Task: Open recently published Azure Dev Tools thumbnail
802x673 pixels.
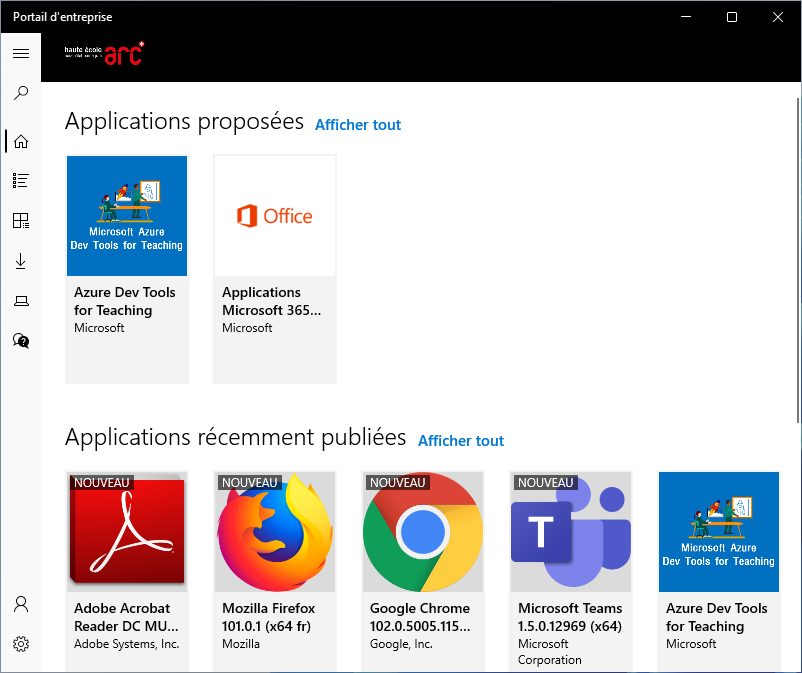Action: click(x=719, y=532)
